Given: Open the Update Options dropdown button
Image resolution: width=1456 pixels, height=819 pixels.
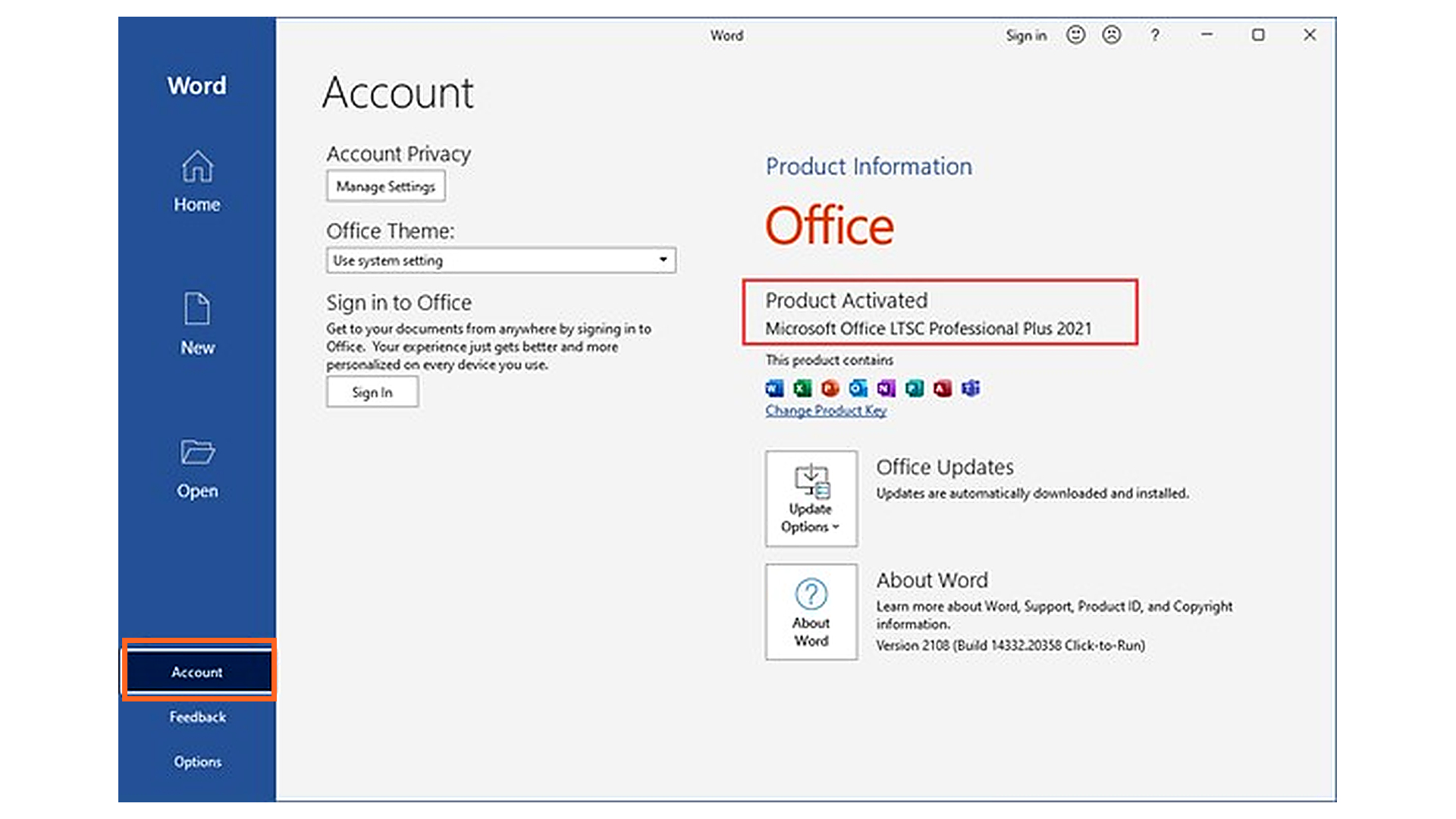Looking at the screenshot, I should (x=811, y=498).
